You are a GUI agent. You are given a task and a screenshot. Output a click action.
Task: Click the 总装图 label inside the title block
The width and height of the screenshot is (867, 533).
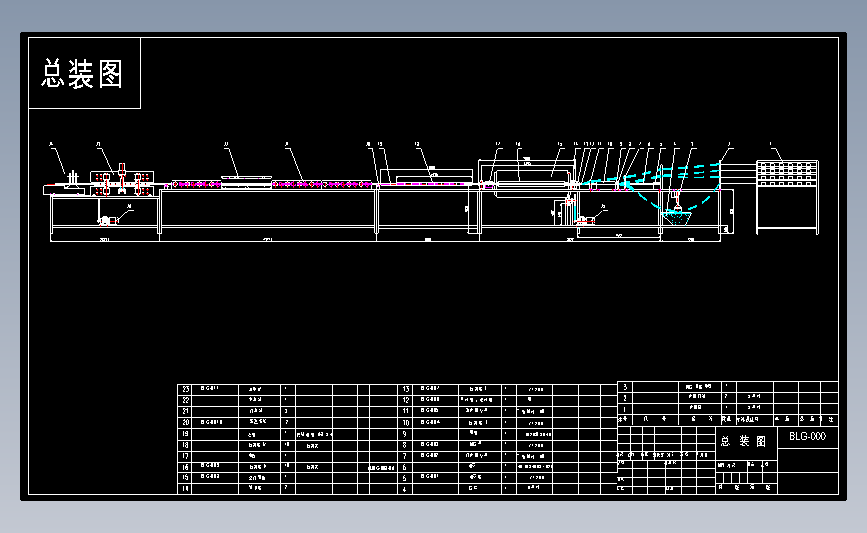point(744,441)
